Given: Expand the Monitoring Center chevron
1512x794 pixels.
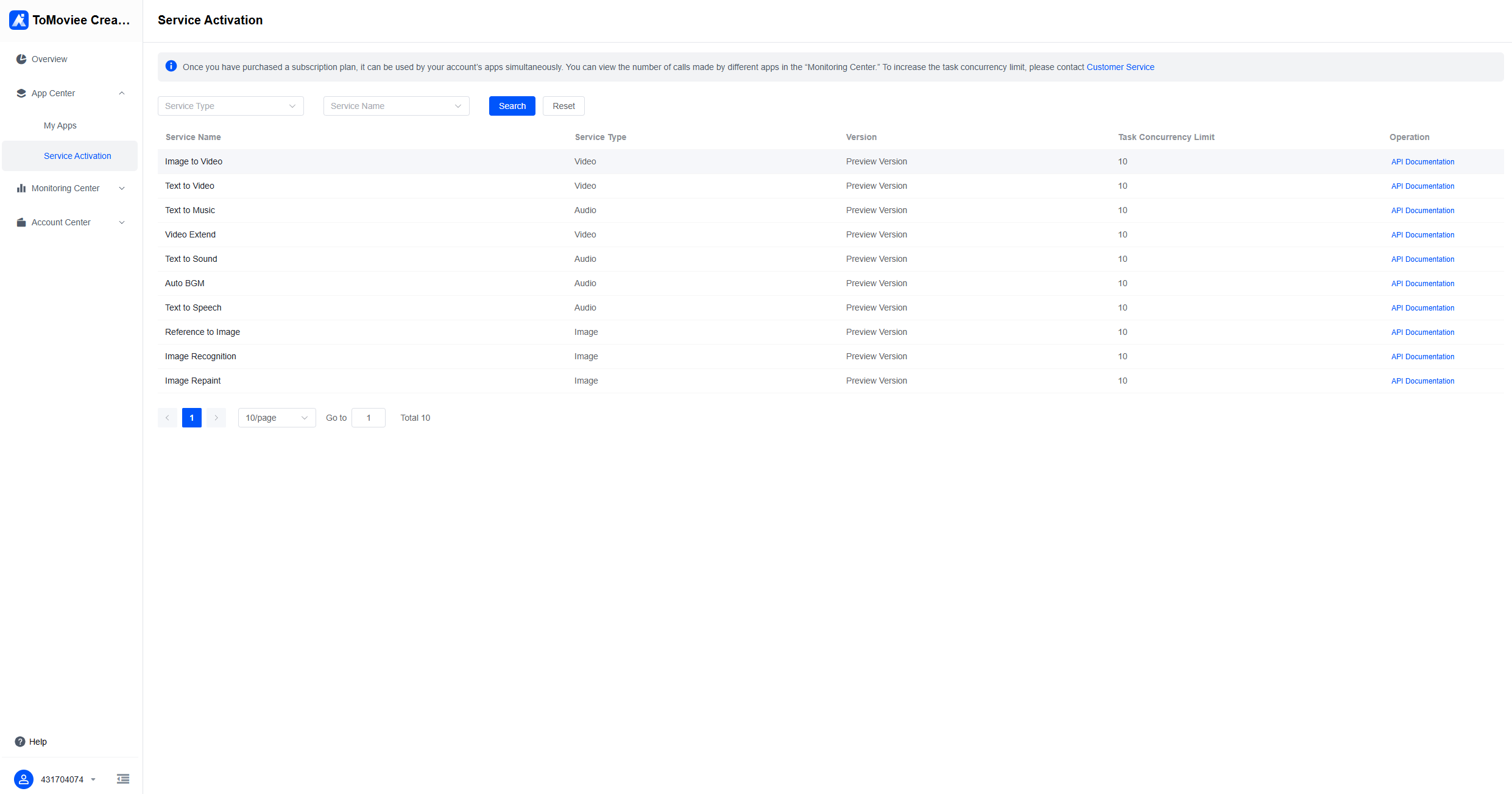Looking at the screenshot, I should 122,188.
